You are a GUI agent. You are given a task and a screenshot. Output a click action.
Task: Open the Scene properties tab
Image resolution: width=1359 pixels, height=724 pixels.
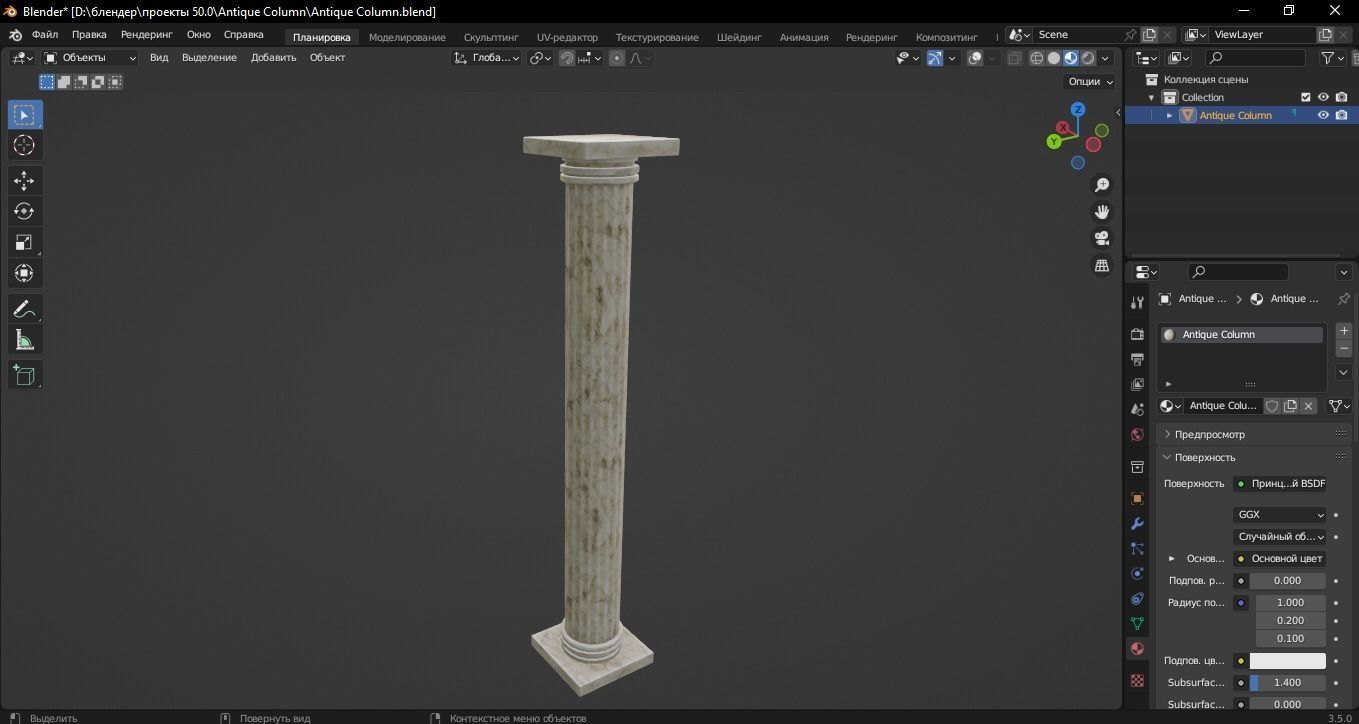1137,409
